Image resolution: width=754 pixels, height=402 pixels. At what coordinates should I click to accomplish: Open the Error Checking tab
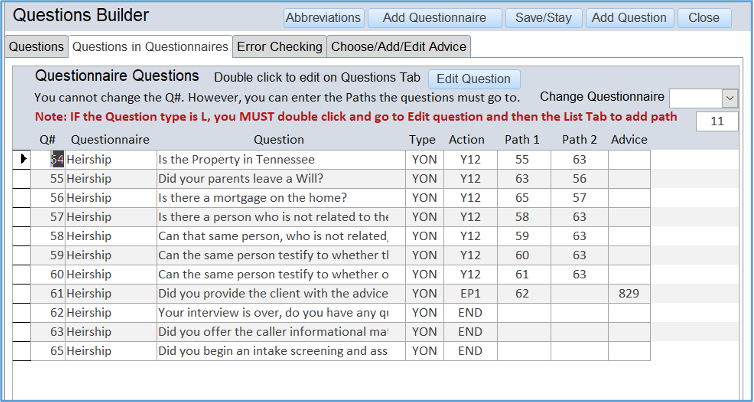[280, 46]
